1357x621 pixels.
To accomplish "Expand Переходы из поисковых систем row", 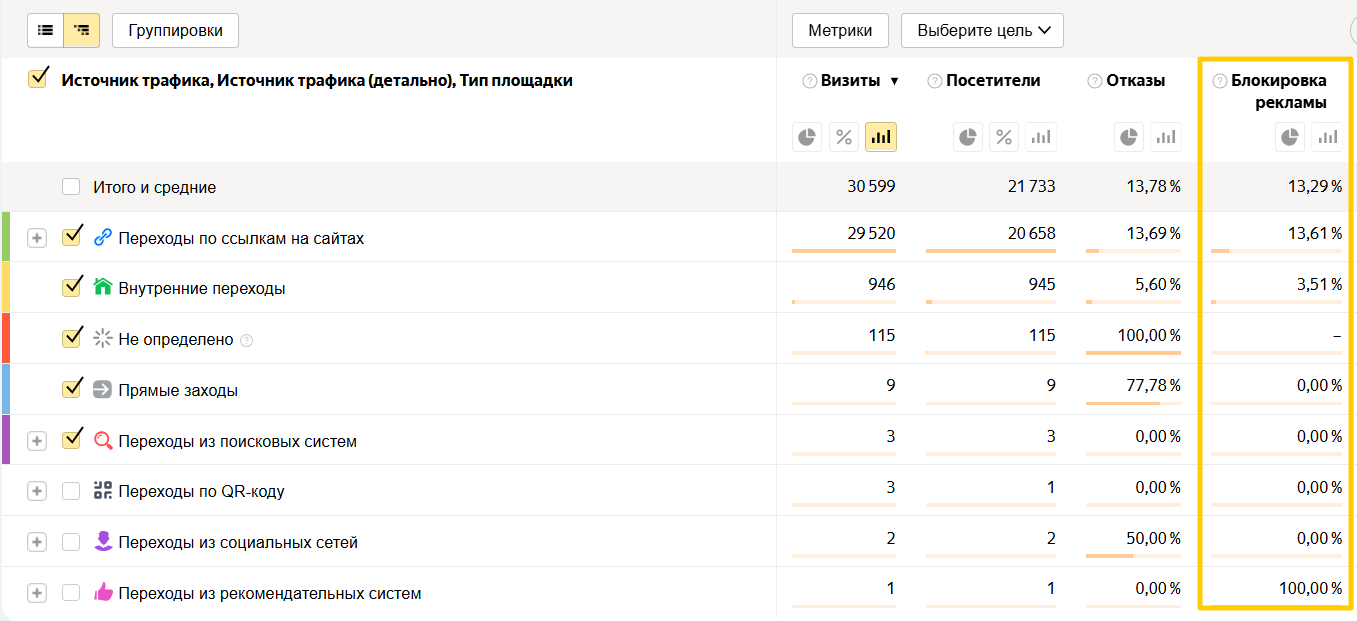I will (x=37, y=441).
